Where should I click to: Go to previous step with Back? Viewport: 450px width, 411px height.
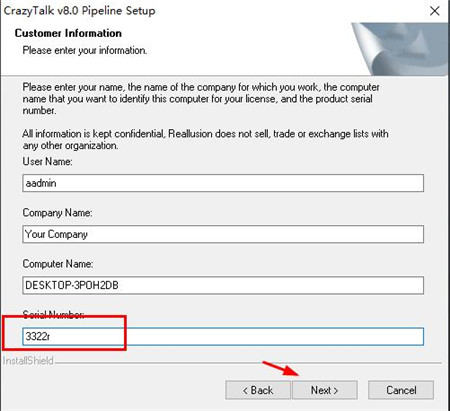[258, 390]
